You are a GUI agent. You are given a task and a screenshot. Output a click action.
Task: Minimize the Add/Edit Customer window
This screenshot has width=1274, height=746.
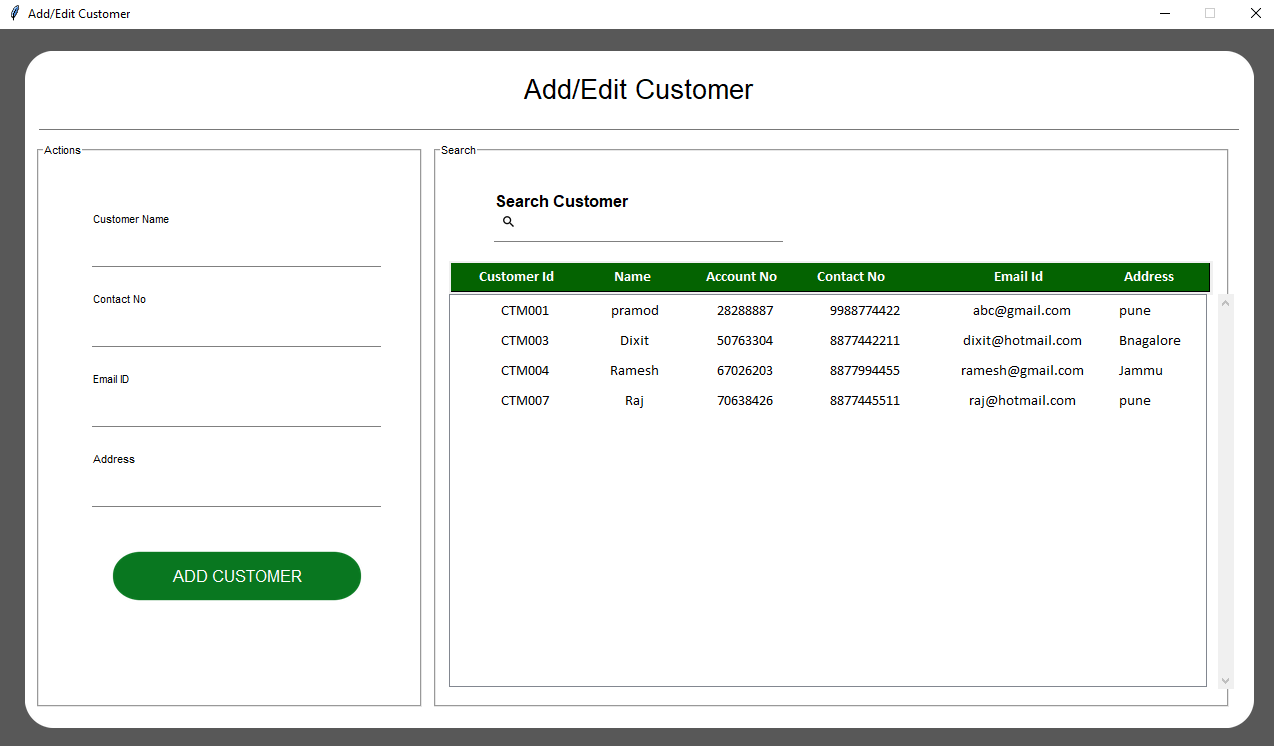[1165, 14]
